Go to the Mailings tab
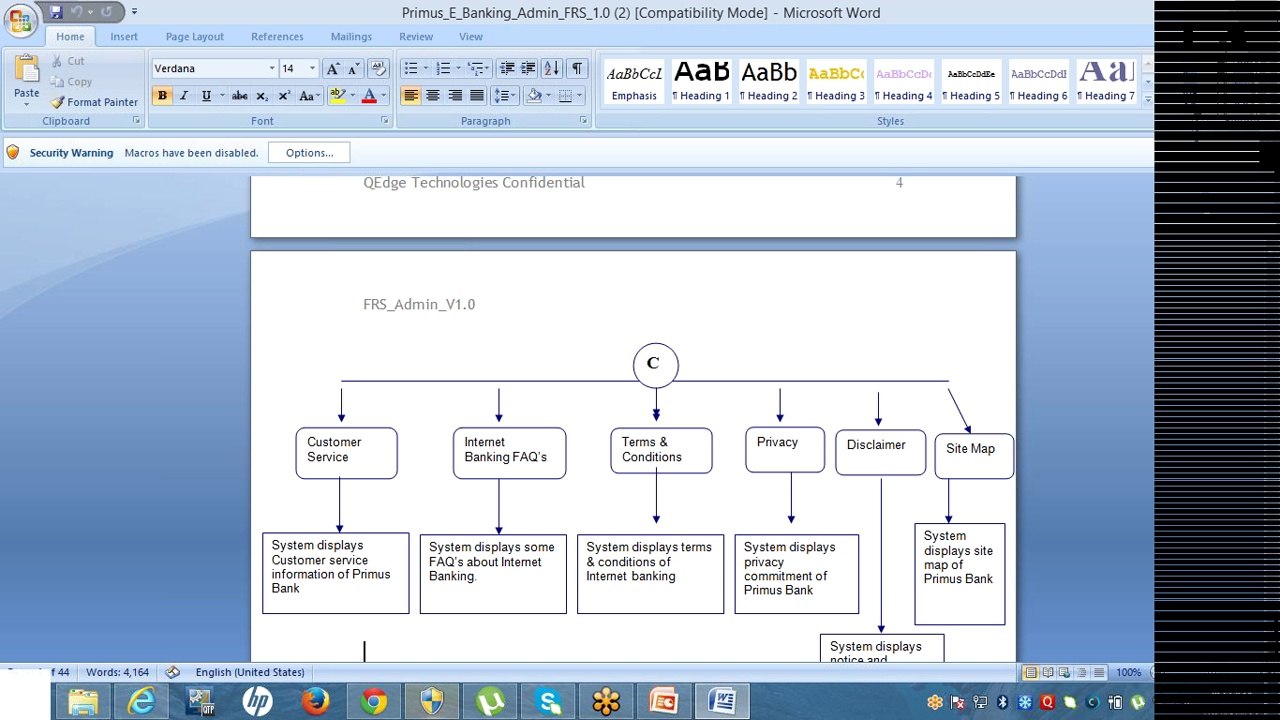 pyautogui.click(x=351, y=36)
